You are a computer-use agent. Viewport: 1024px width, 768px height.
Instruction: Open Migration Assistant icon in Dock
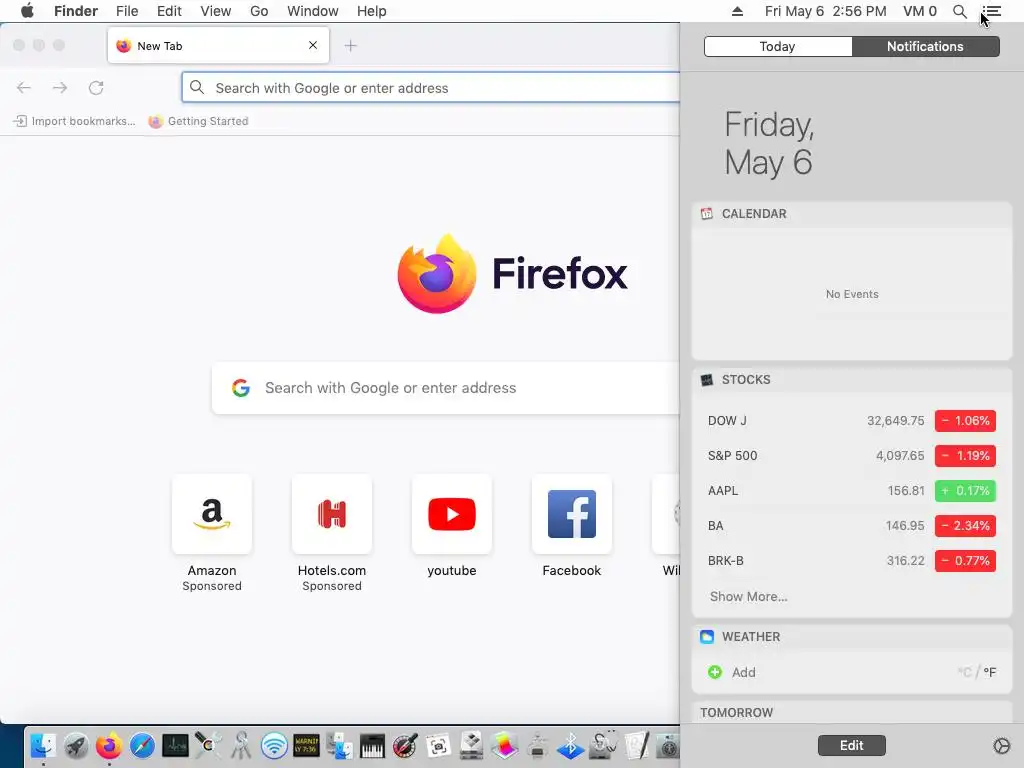click(340, 745)
